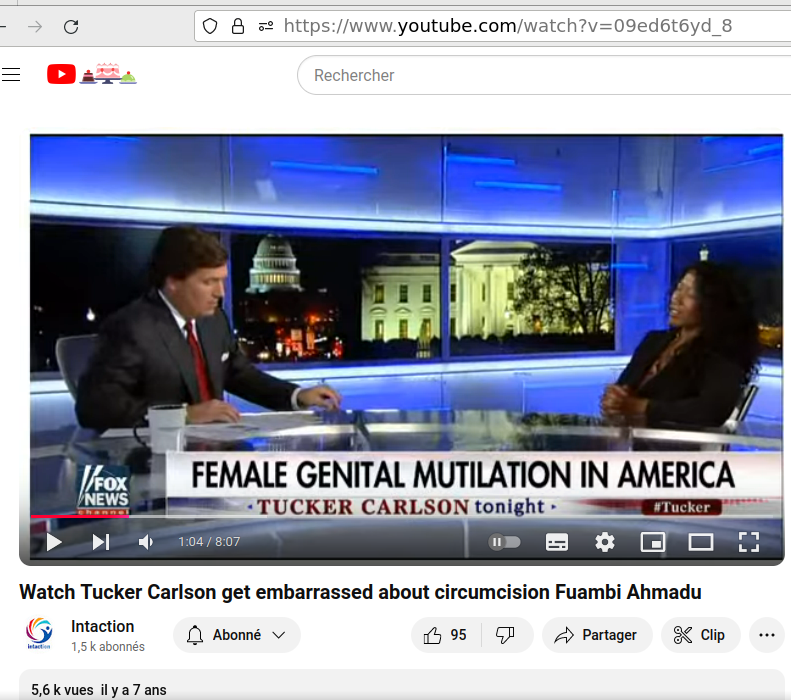This screenshot has width=791, height=700.
Task: Skip to the next video
Action: pos(101,542)
